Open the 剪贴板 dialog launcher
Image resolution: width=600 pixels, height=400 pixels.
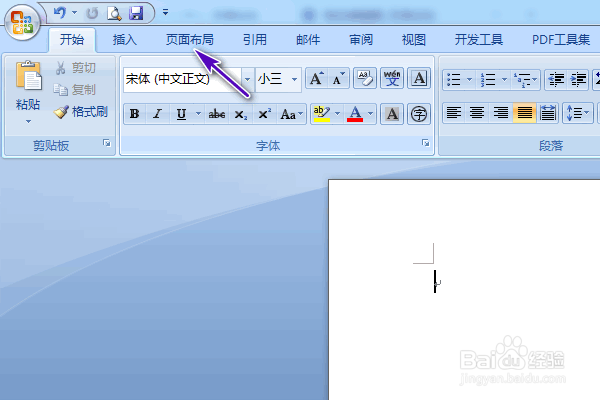pyautogui.click(x=107, y=143)
